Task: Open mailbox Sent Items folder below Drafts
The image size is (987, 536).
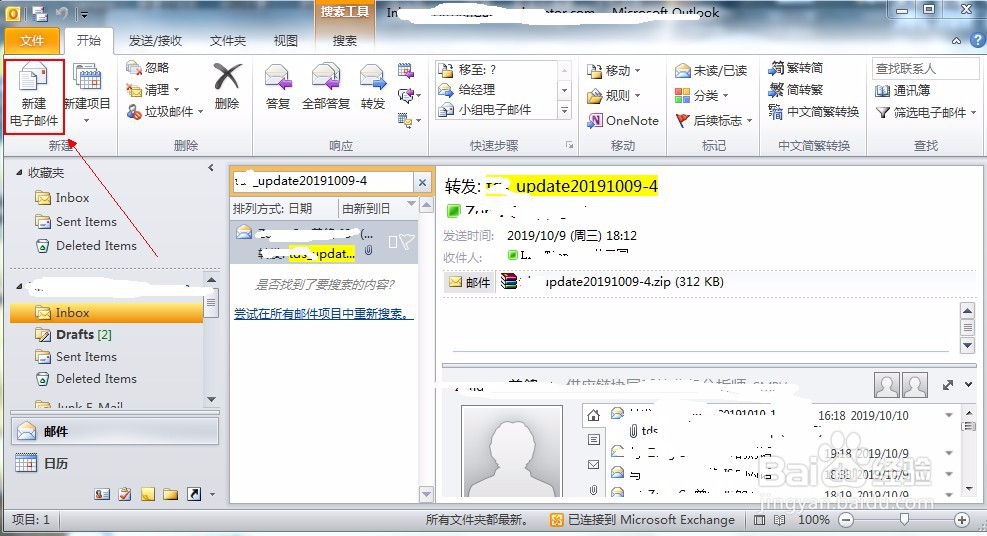Action: click(76, 357)
